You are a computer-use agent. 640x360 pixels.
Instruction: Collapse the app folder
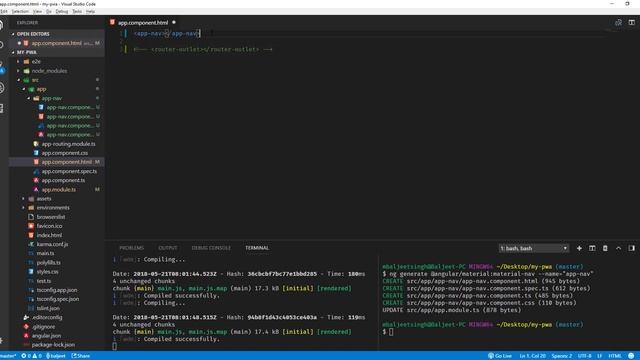41,89
